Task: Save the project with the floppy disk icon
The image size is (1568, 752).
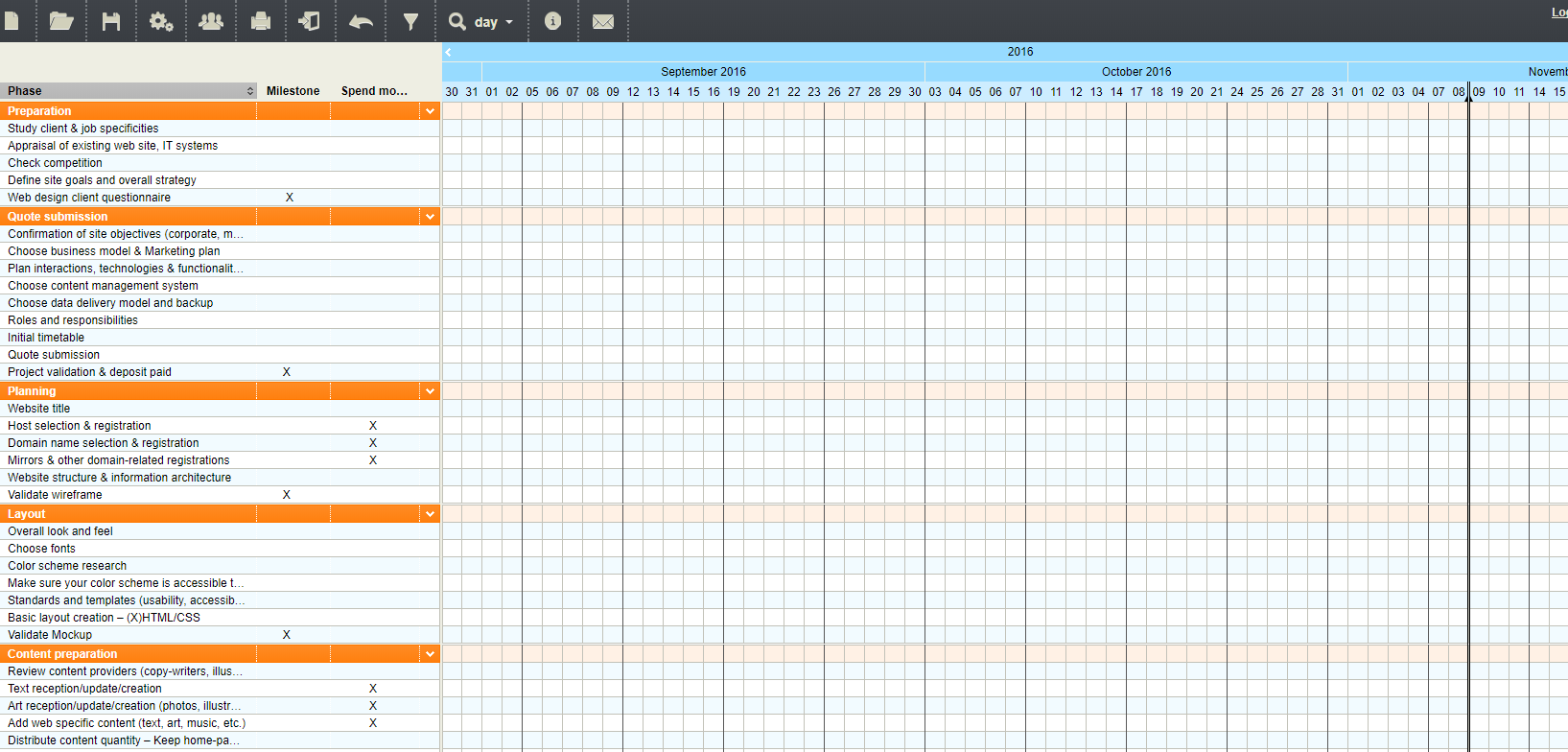Action: (111, 21)
